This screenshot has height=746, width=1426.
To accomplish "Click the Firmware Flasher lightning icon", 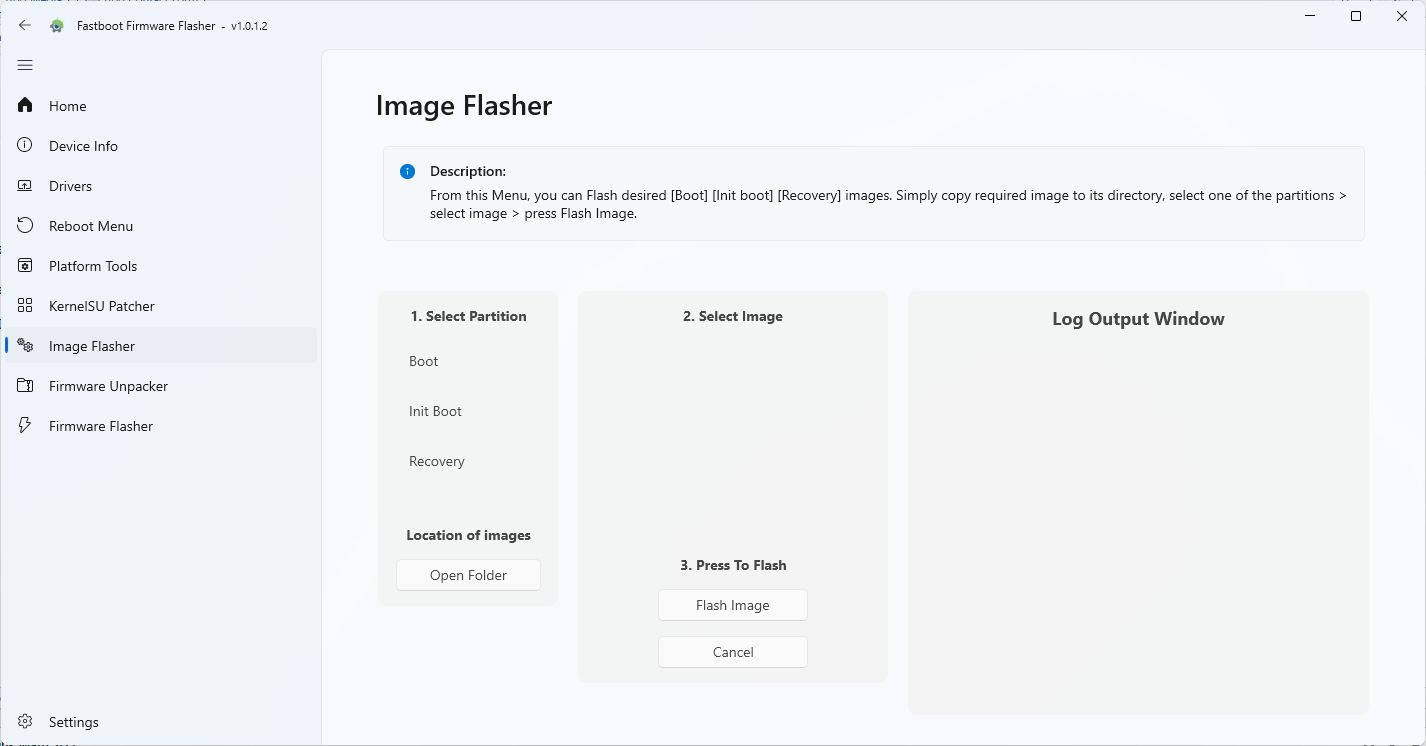I will 25,425.
